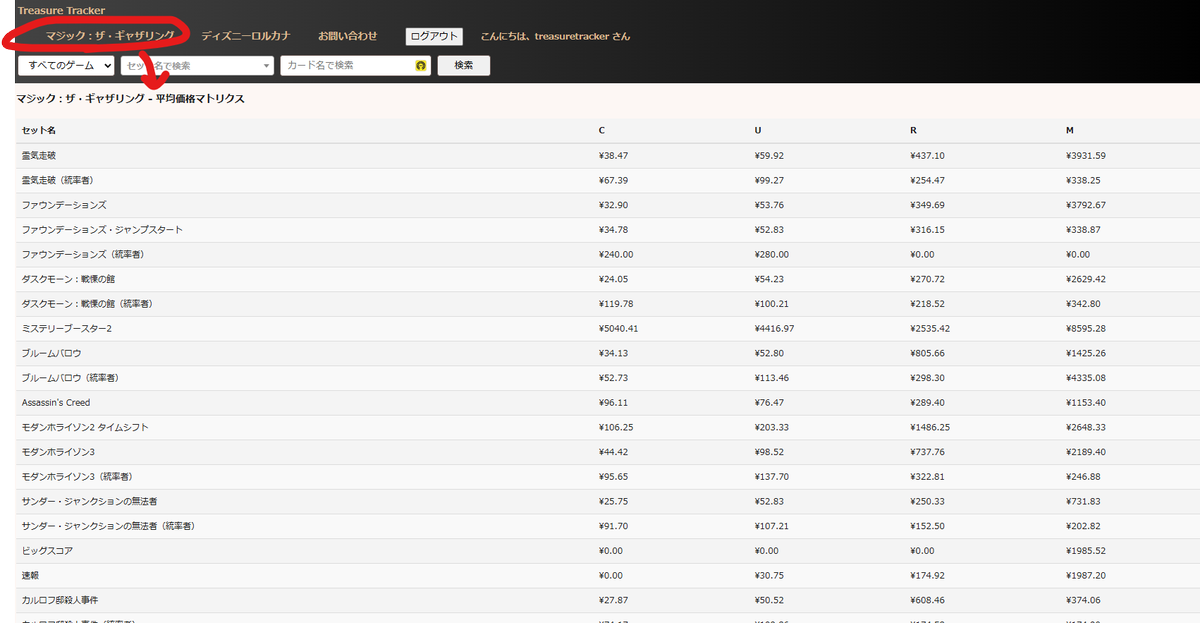This screenshot has width=1200, height=623.
Task: Click the ¥3792.67 mythic price cell
Action: coord(1086,205)
